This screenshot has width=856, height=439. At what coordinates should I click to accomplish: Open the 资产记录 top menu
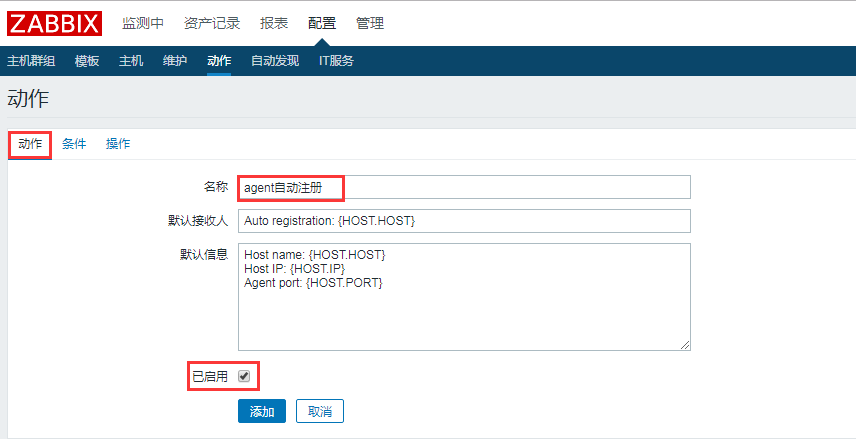[212, 23]
